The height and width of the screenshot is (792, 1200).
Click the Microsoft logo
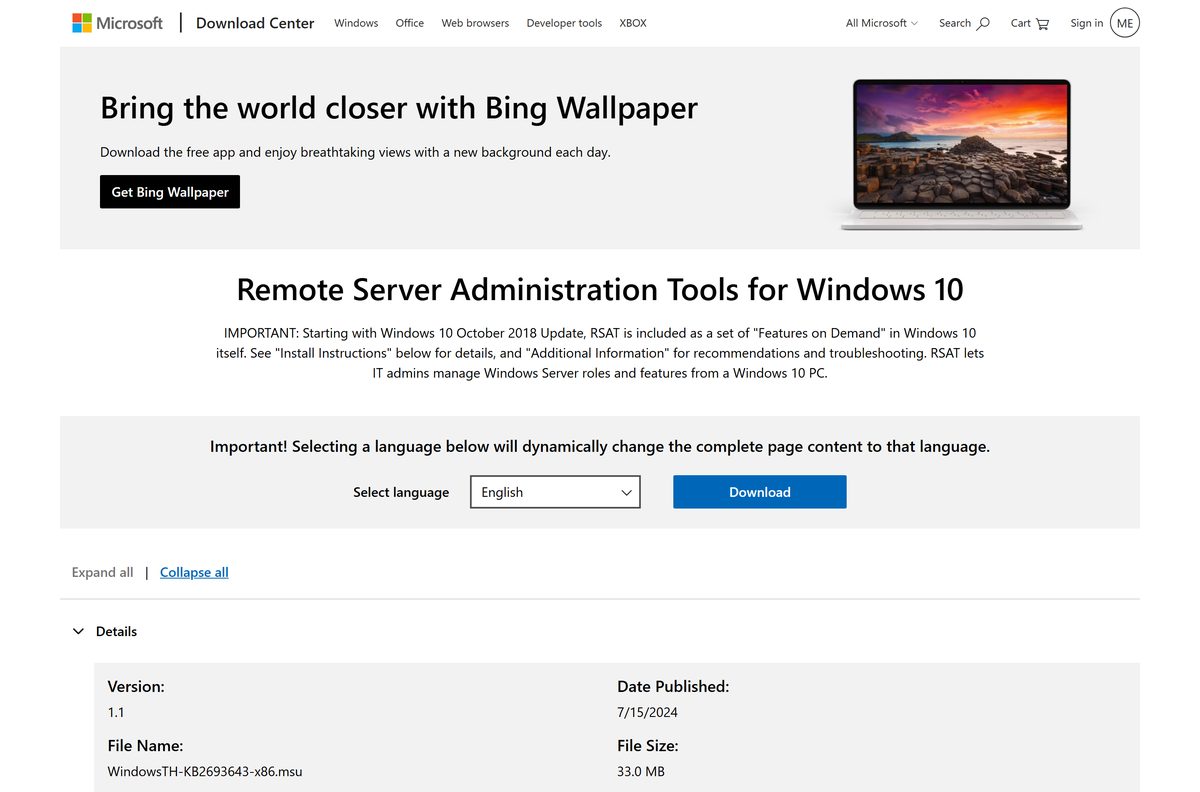[117, 22]
